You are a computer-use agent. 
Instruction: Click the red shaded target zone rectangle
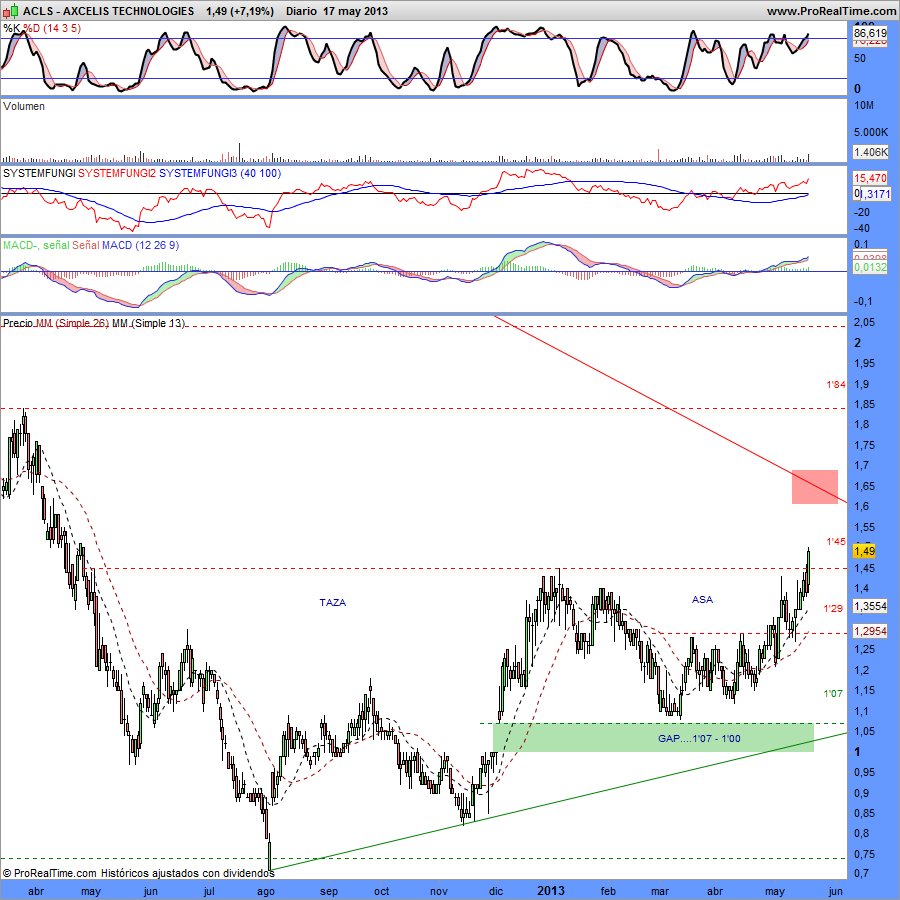[814, 487]
